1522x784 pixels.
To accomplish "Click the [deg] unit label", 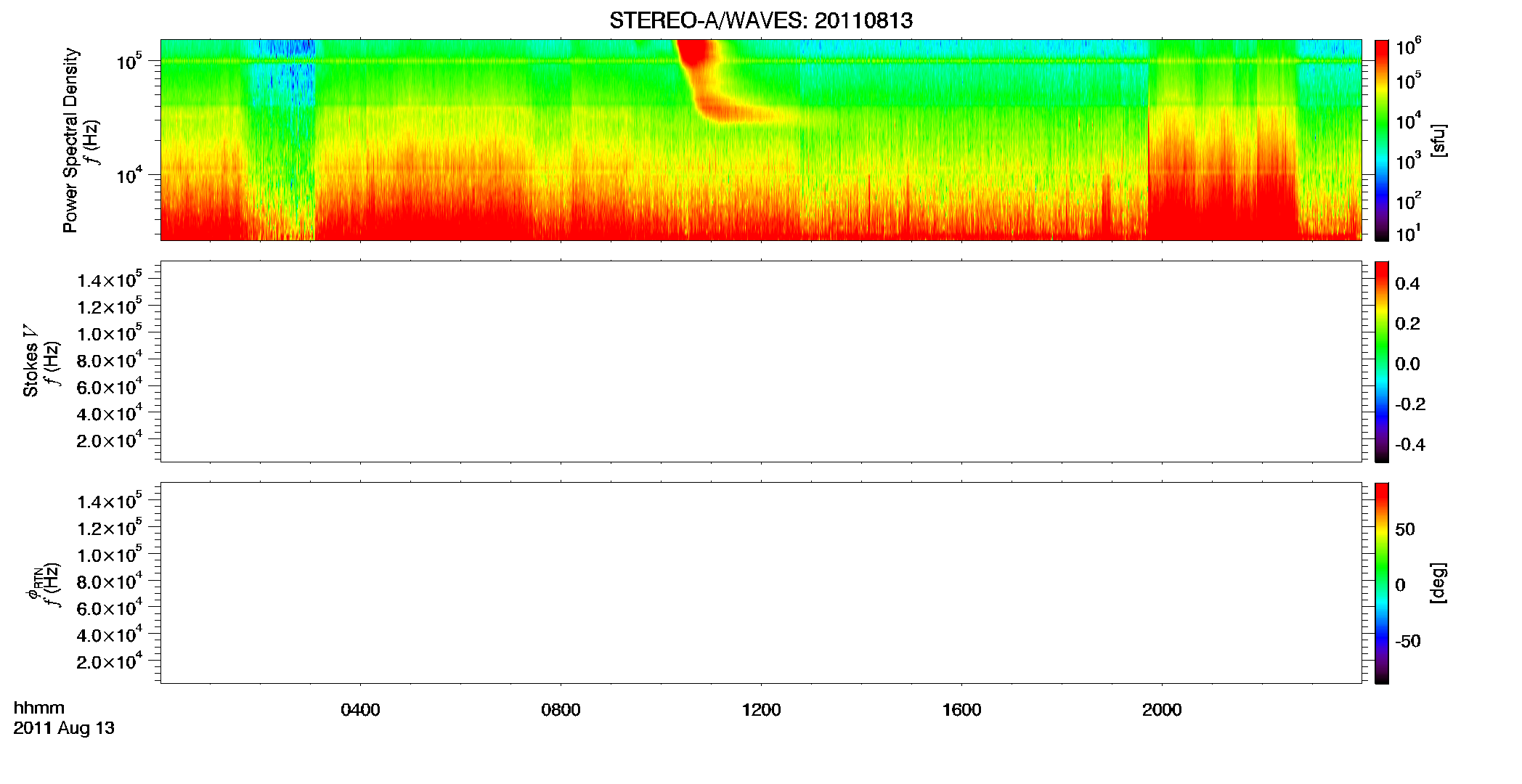I will (1438, 583).
